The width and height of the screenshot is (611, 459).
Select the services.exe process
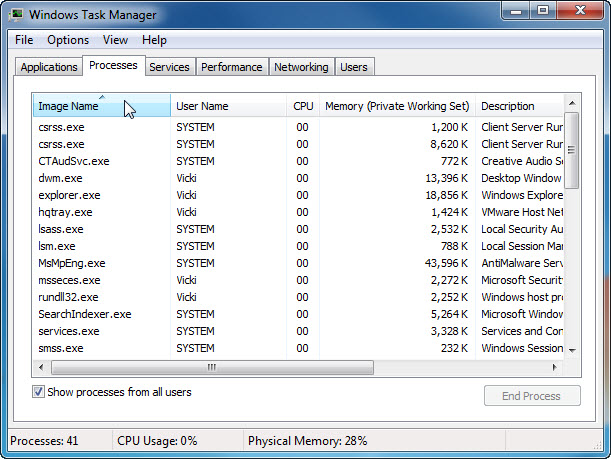(x=298, y=331)
